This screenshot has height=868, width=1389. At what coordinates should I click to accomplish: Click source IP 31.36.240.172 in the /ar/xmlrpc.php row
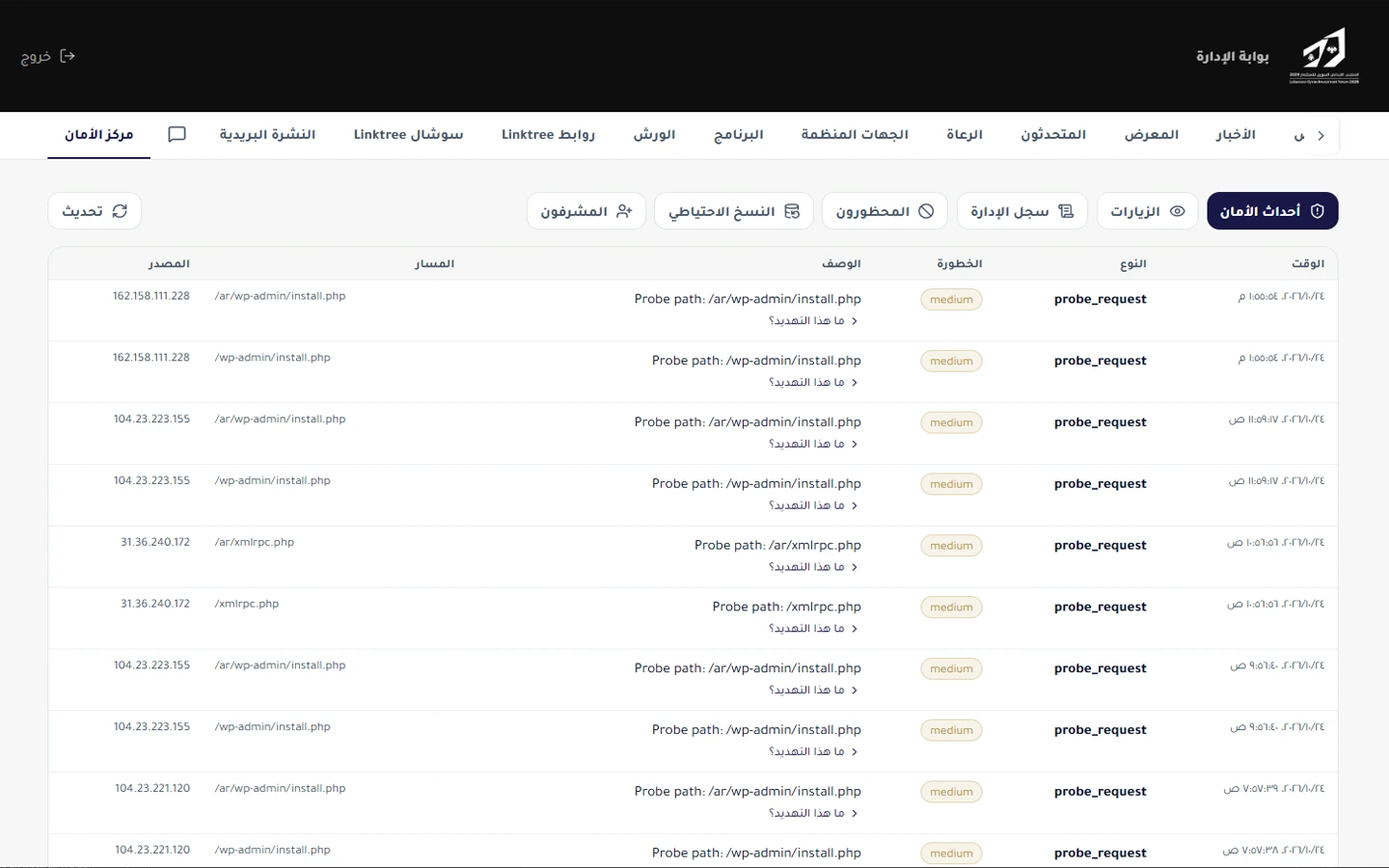155,542
